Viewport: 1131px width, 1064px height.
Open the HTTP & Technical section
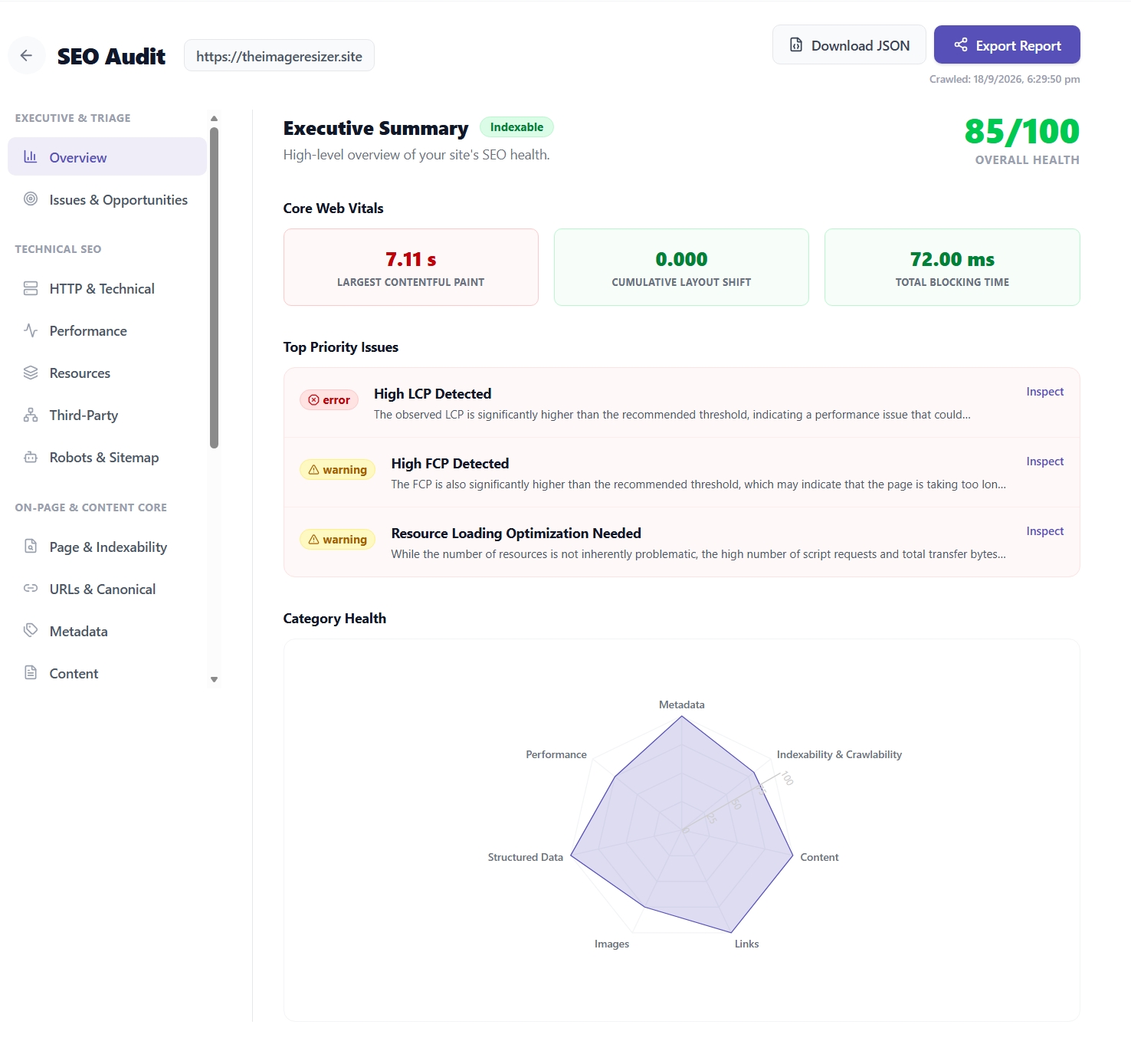pyautogui.click(x=107, y=288)
